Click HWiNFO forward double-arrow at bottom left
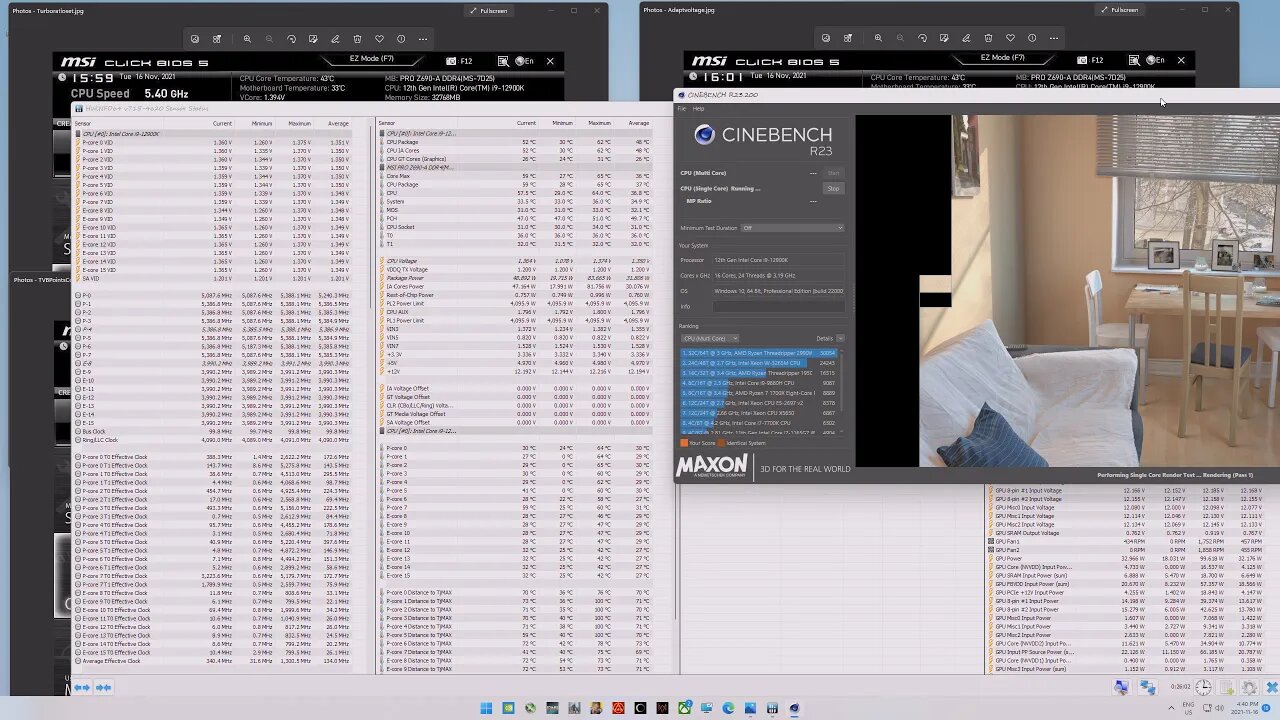 (x=103, y=687)
